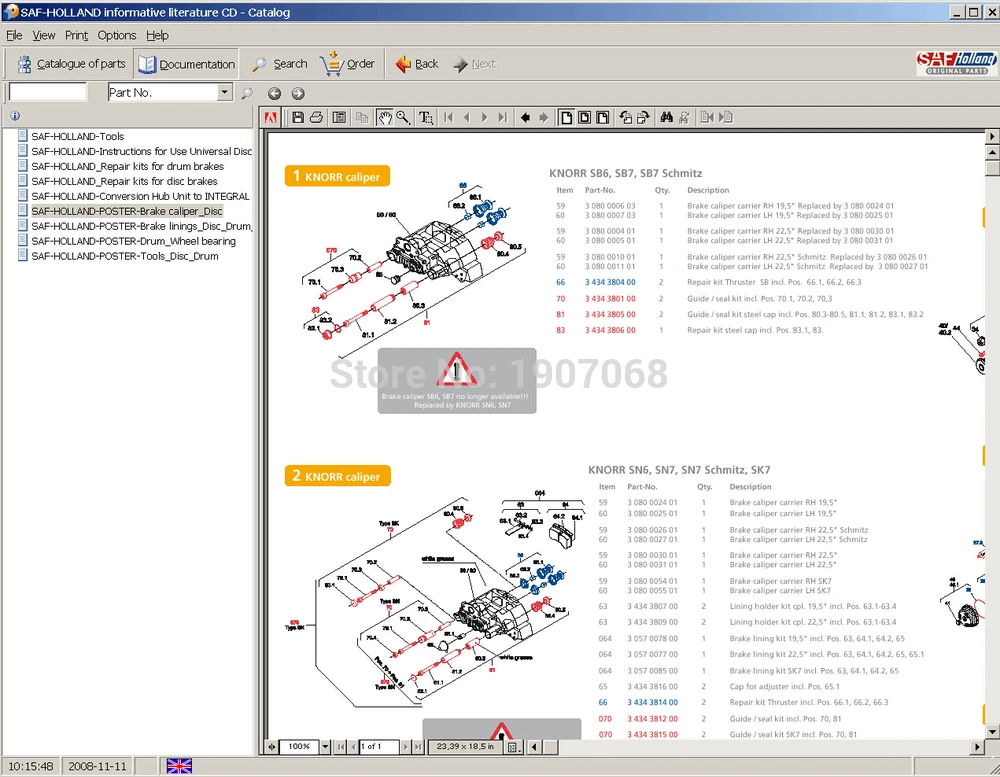Select POSTER-Brake caliper_Disc document
Image resolution: width=1000 pixels, height=777 pixels.
(x=127, y=211)
